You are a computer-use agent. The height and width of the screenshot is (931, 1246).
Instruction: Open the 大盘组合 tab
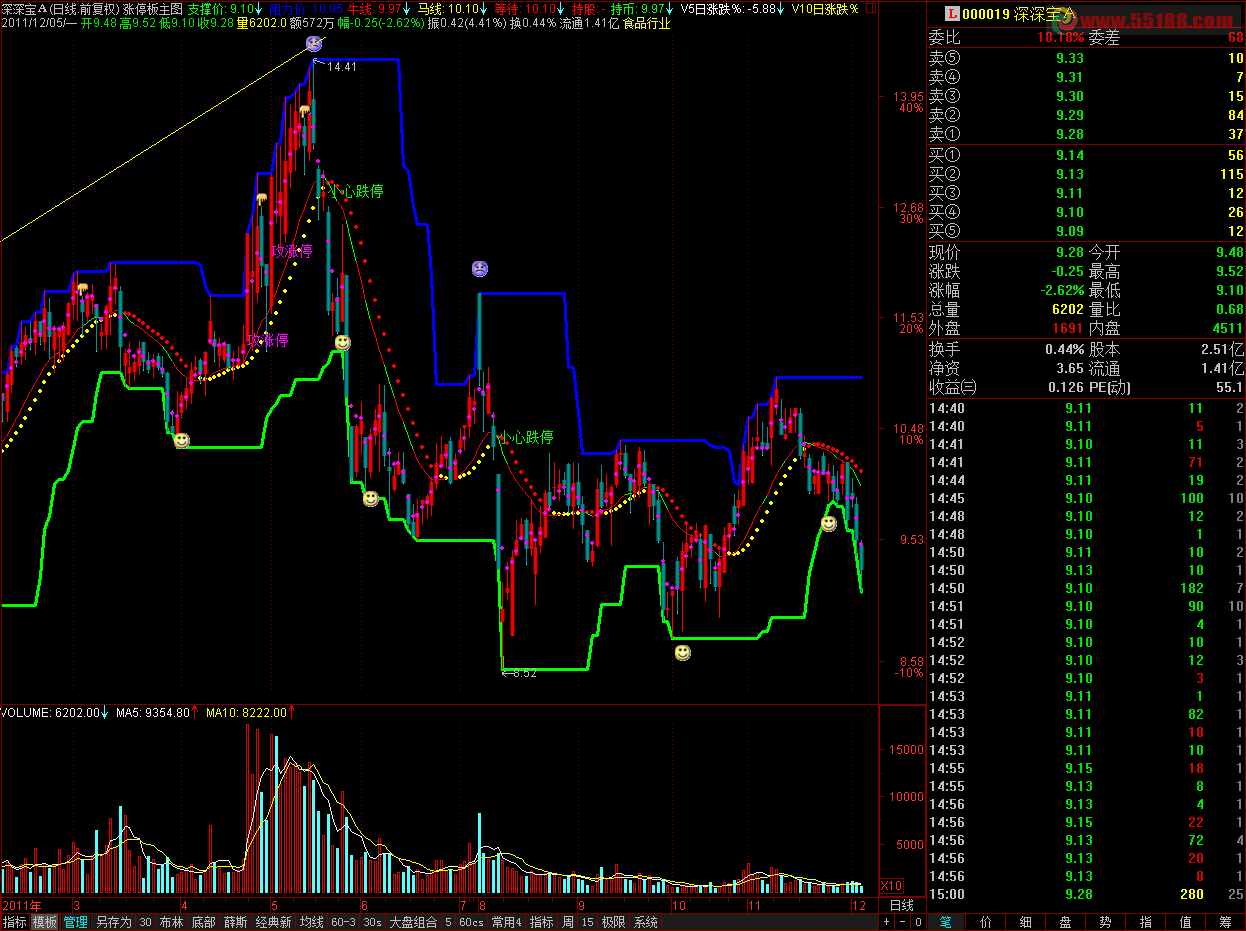(x=413, y=922)
